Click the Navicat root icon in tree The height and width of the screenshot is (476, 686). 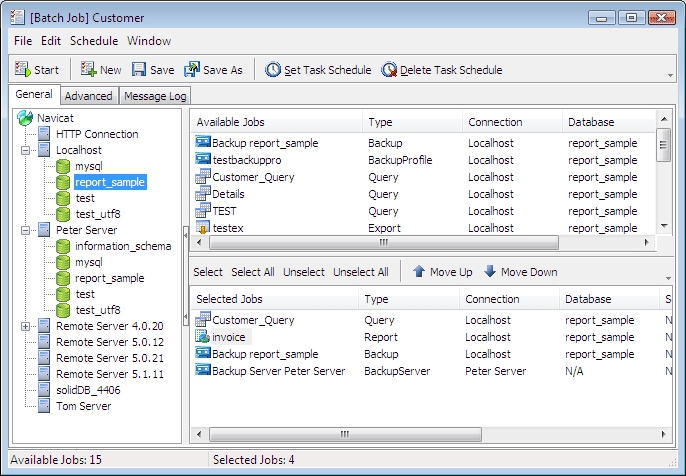[25, 118]
